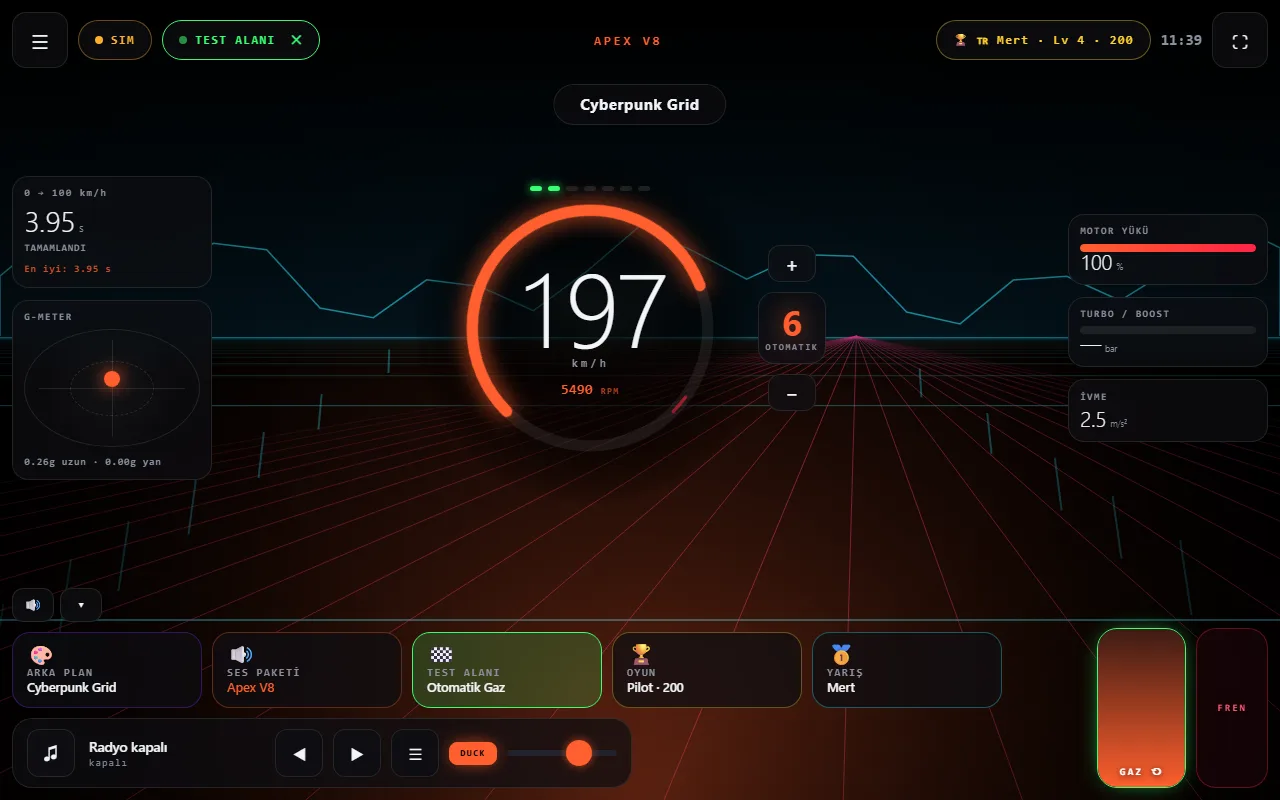Click the Cyberpunk Grid title pill

tap(640, 104)
